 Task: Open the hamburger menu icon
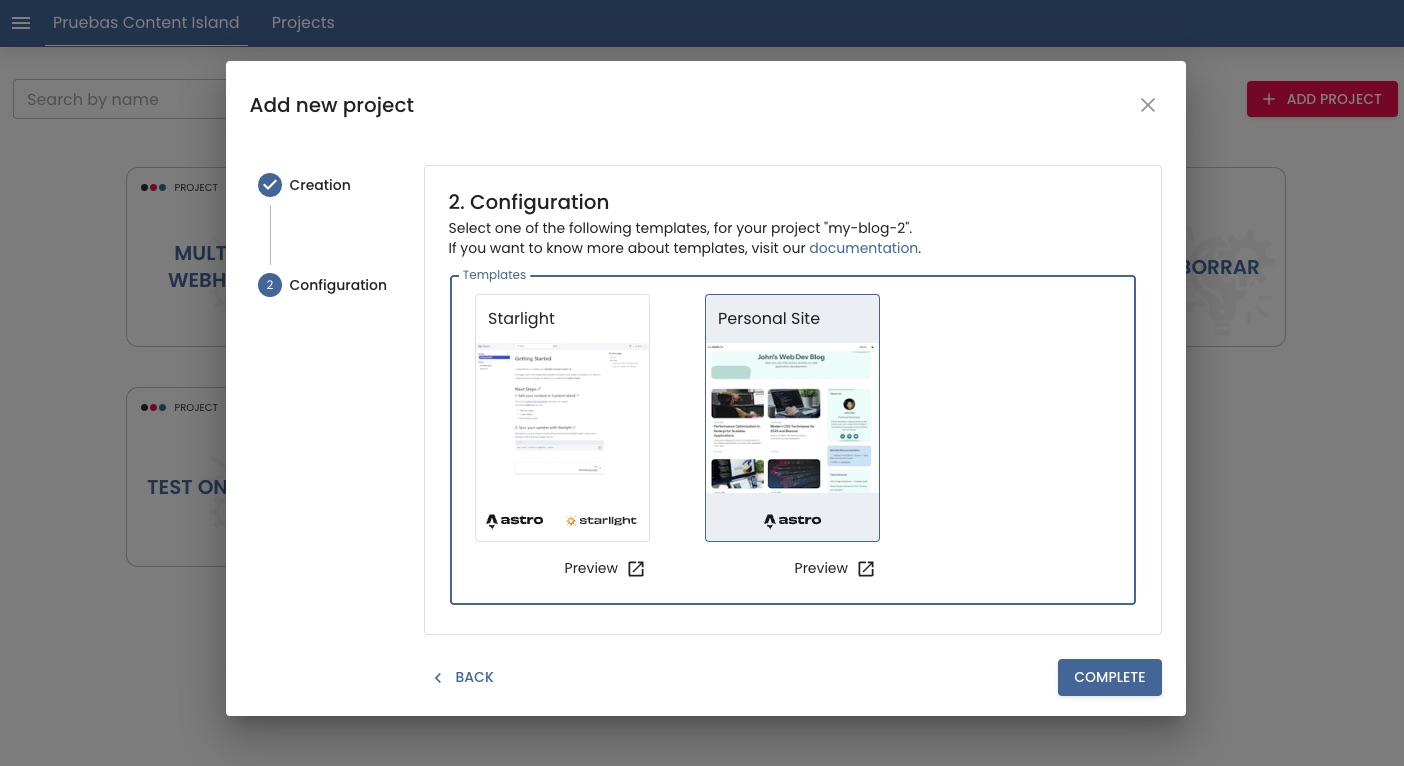[21, 23]
